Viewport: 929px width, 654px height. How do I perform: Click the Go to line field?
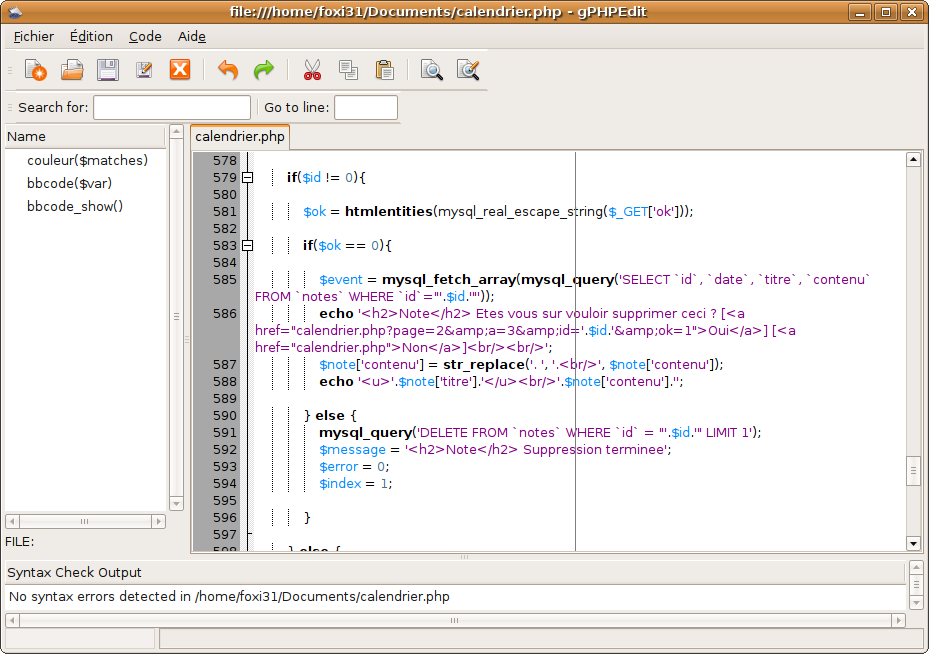tap(366, 108)
